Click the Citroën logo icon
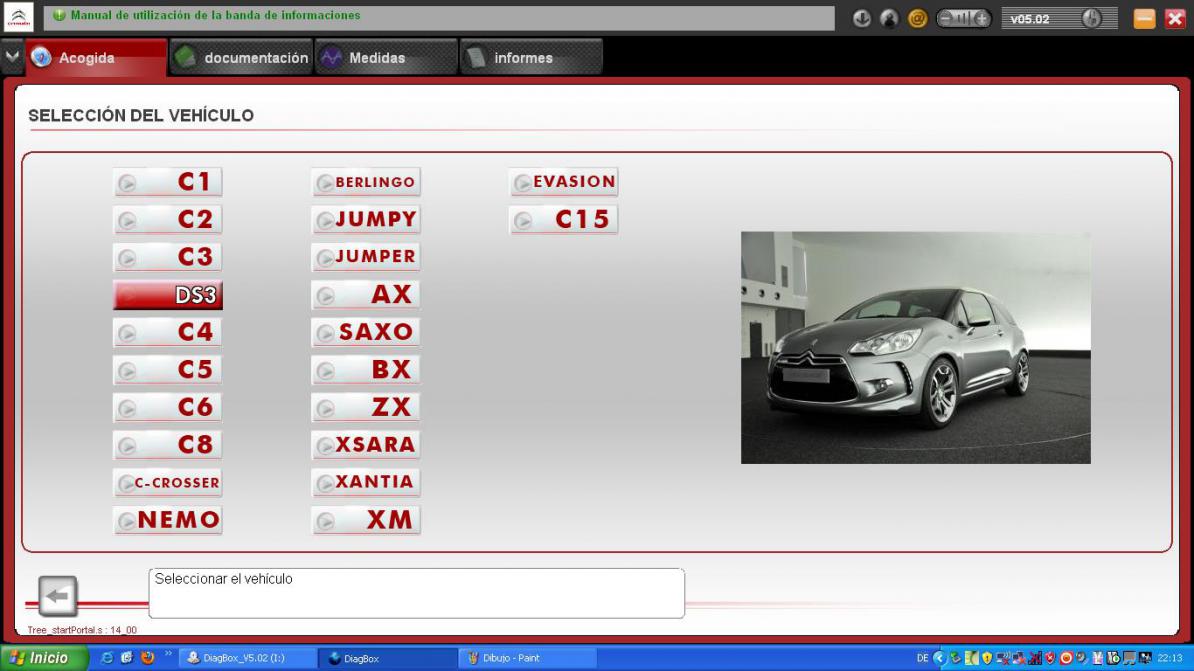The width and height of the screenshot is (1194, 671). [x=18, y=17]
